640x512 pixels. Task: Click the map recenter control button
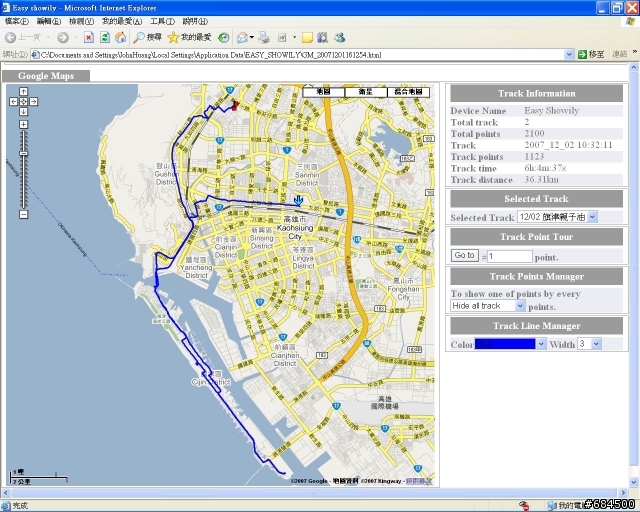pos(24,102)
